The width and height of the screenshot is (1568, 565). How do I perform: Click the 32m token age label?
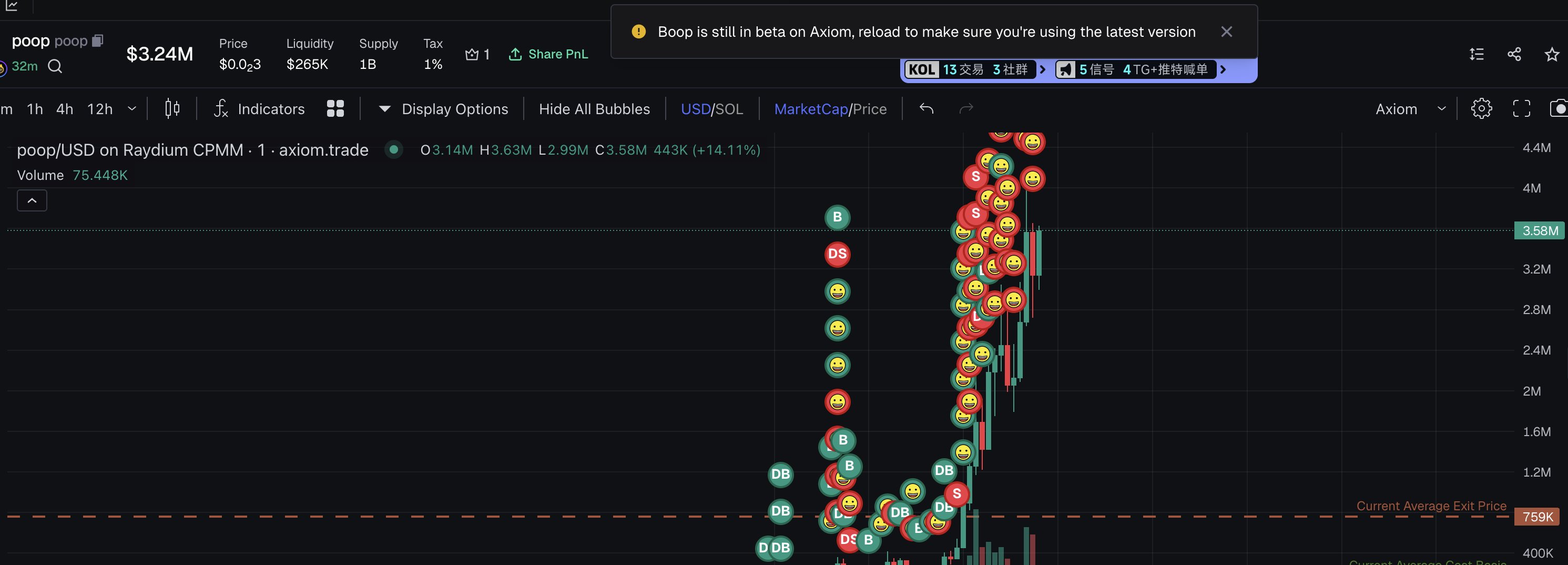[x=24, y=66]
